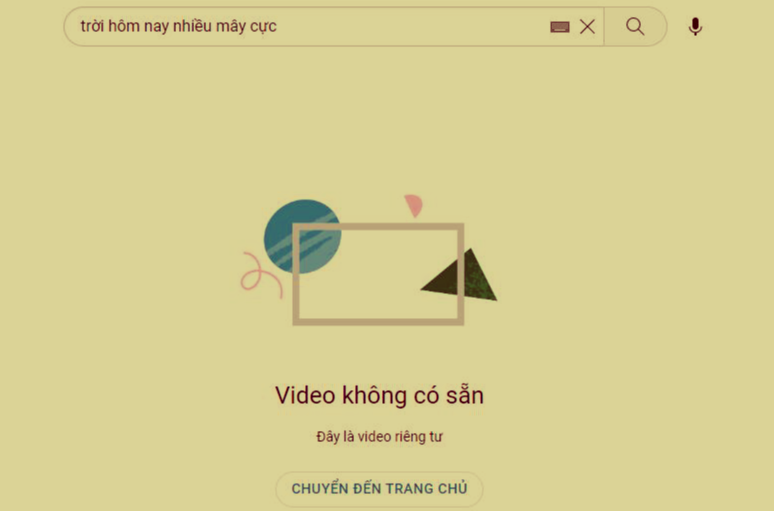Click the CHUYỂN ĐẾN TRANG CHỦ button
774x511 pixels.
coord(379,489)
